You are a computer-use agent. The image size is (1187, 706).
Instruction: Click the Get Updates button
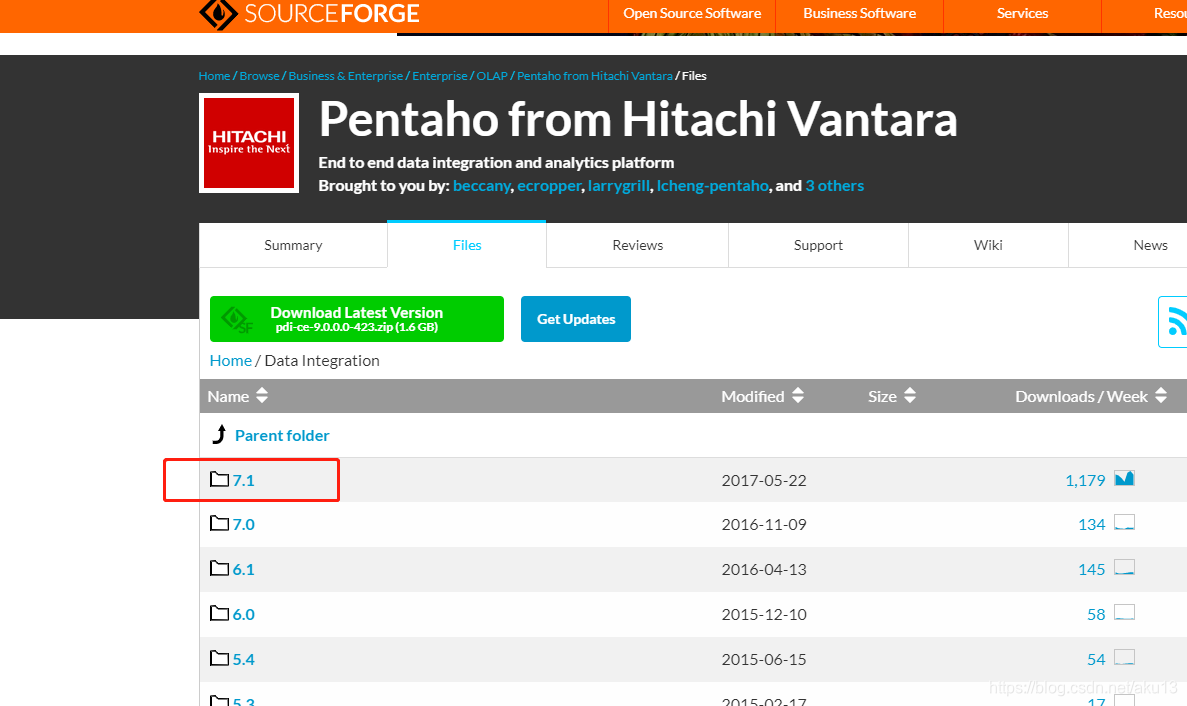576,319
